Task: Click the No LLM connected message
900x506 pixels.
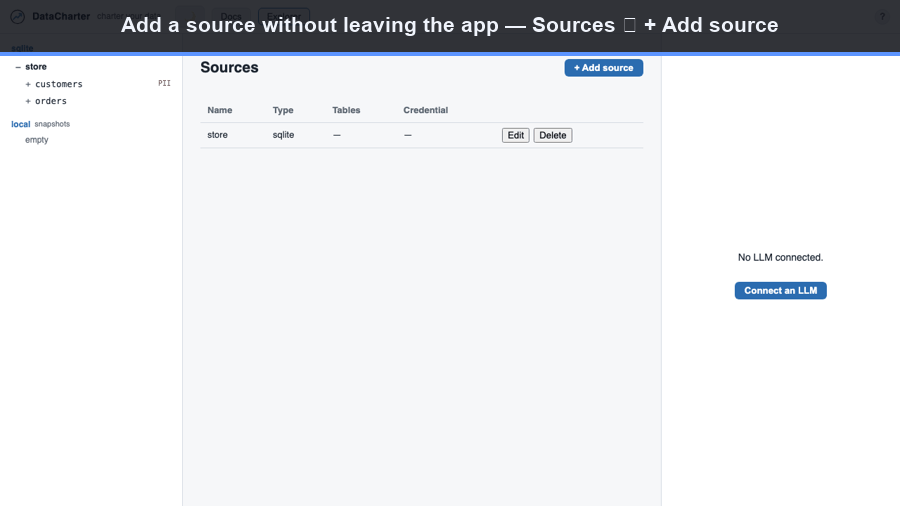Action: (781, 258)
